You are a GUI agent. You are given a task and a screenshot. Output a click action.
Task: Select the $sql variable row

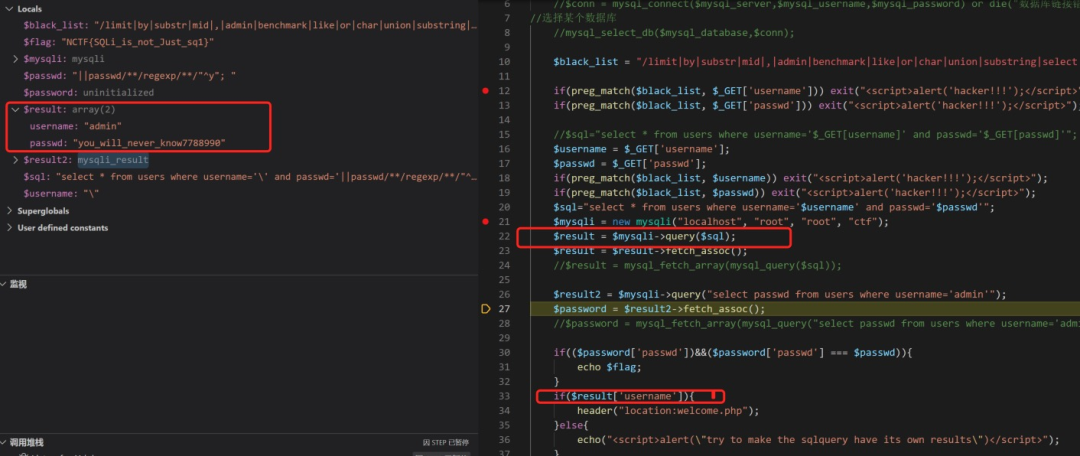(x=249, y=177)
